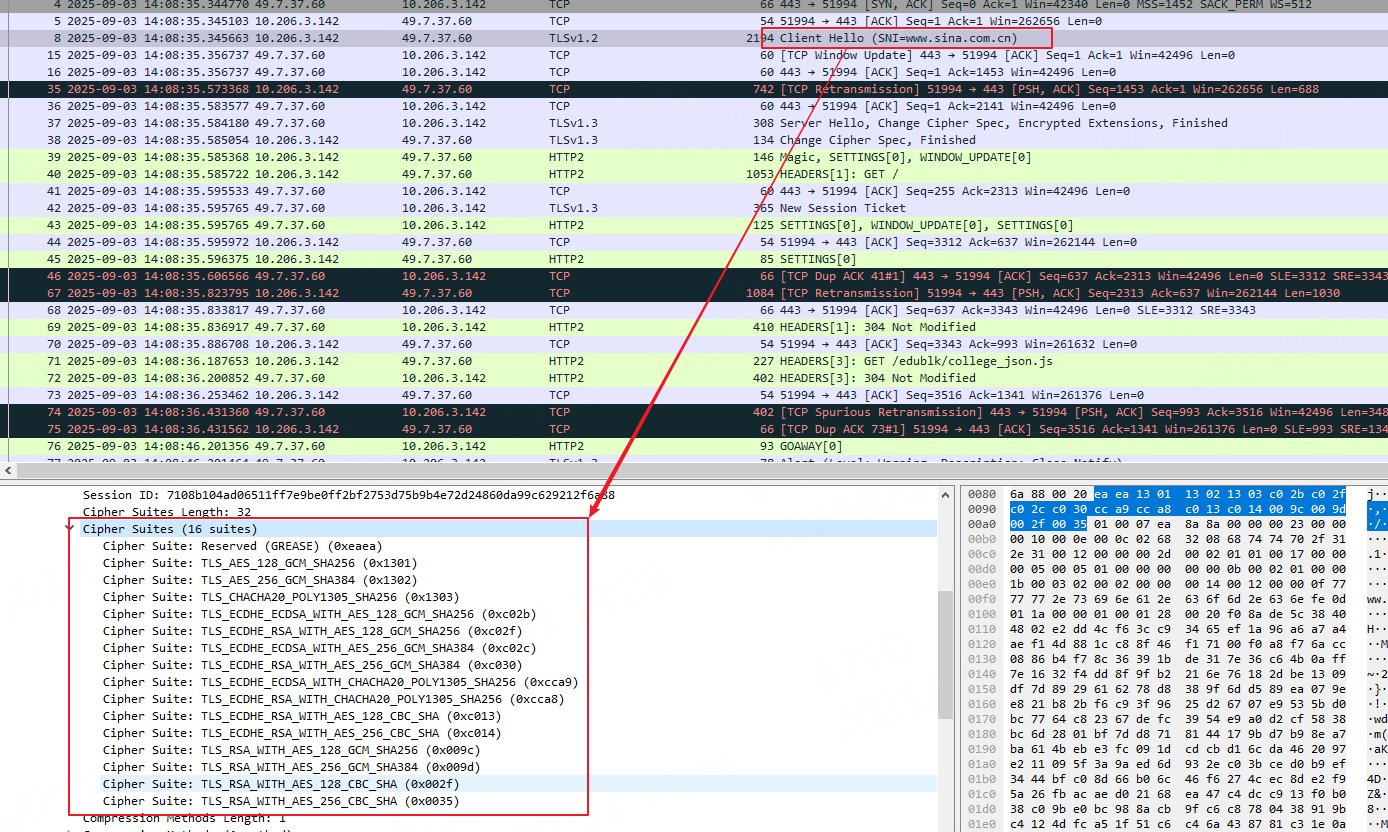
Task: Select packet 37 Server Hello, Change Cipher Spec
Action: 694,123
